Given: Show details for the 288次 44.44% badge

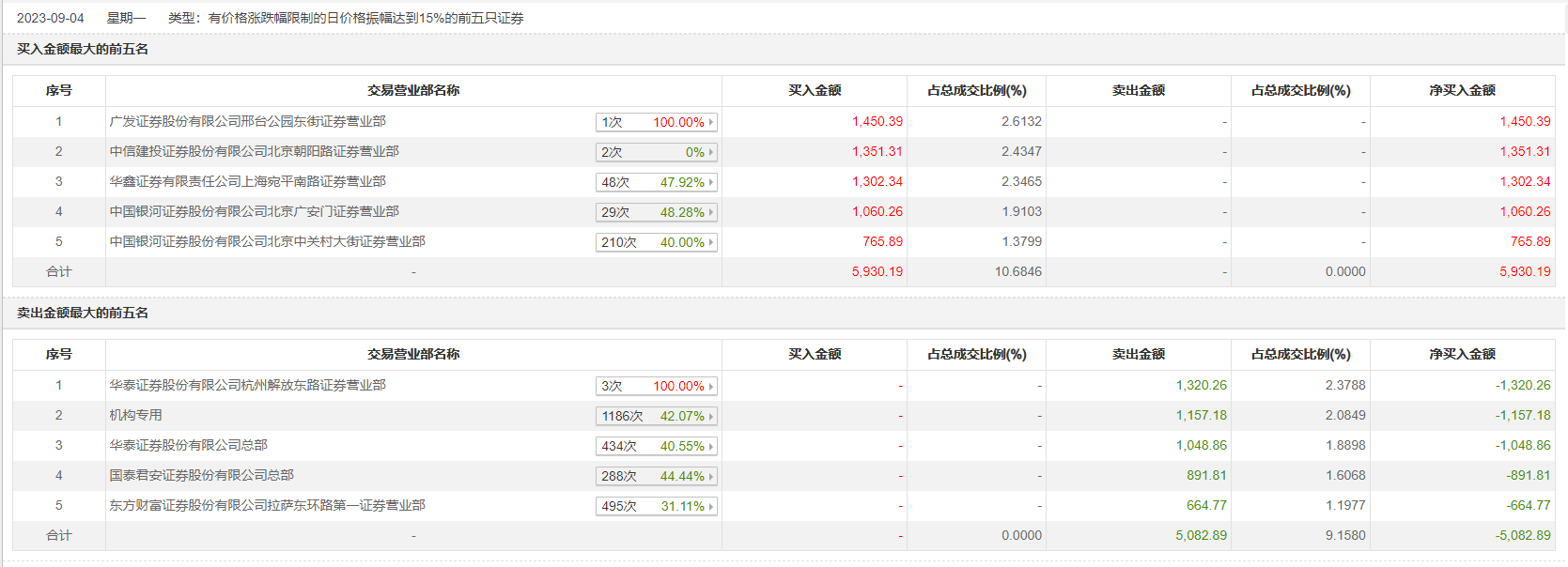Looking at the screenshot, I should (656, 476).
